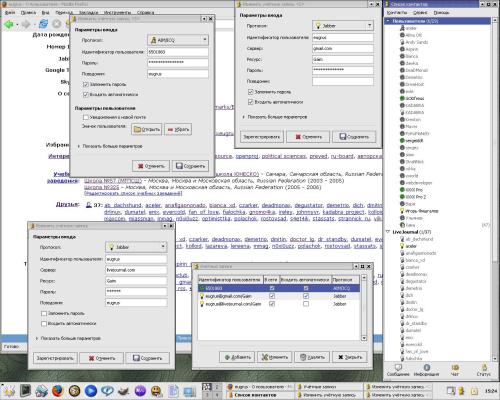Select the aceler contact in the LiveJournal group
This screenshot has width=500, height=400.
pyautogui.click(x=411, y=246)
